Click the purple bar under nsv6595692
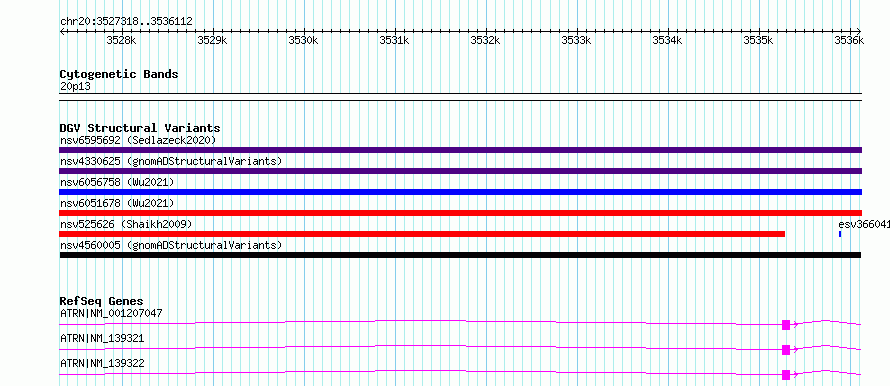This screenshot has height=386, width=890. 460,150
